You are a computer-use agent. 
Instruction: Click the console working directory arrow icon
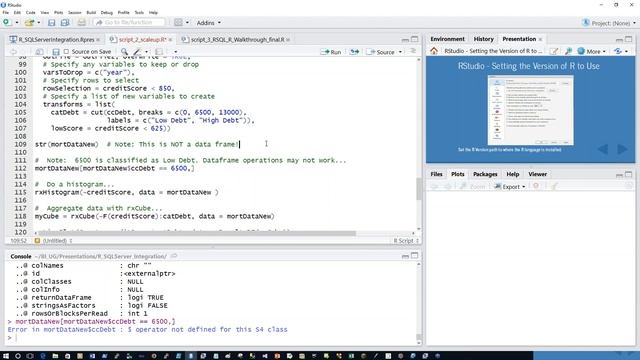(174, 256)
